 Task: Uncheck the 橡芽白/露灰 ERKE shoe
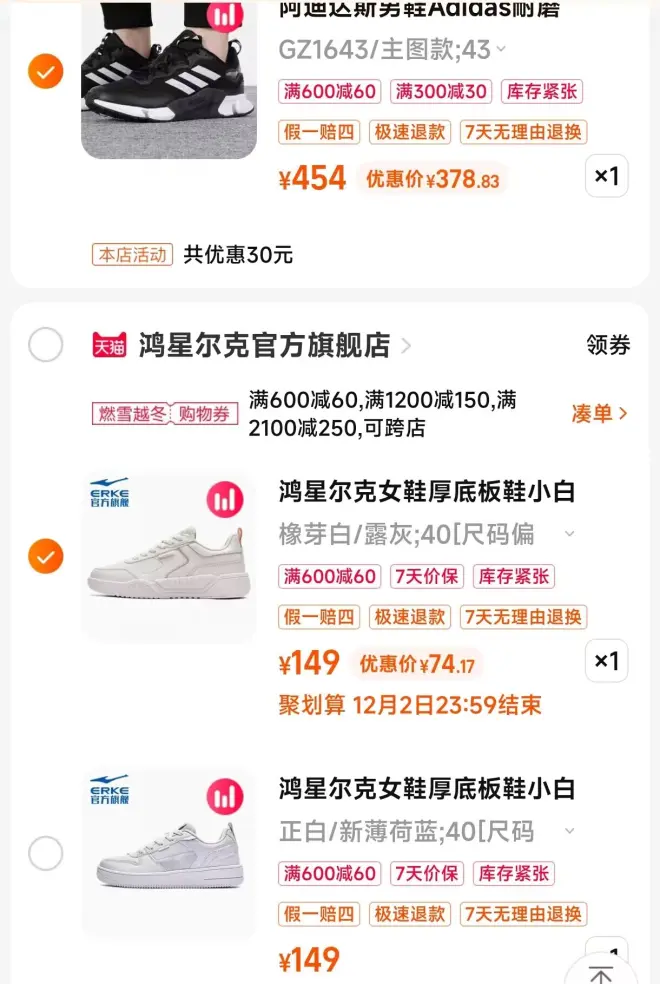45,556
